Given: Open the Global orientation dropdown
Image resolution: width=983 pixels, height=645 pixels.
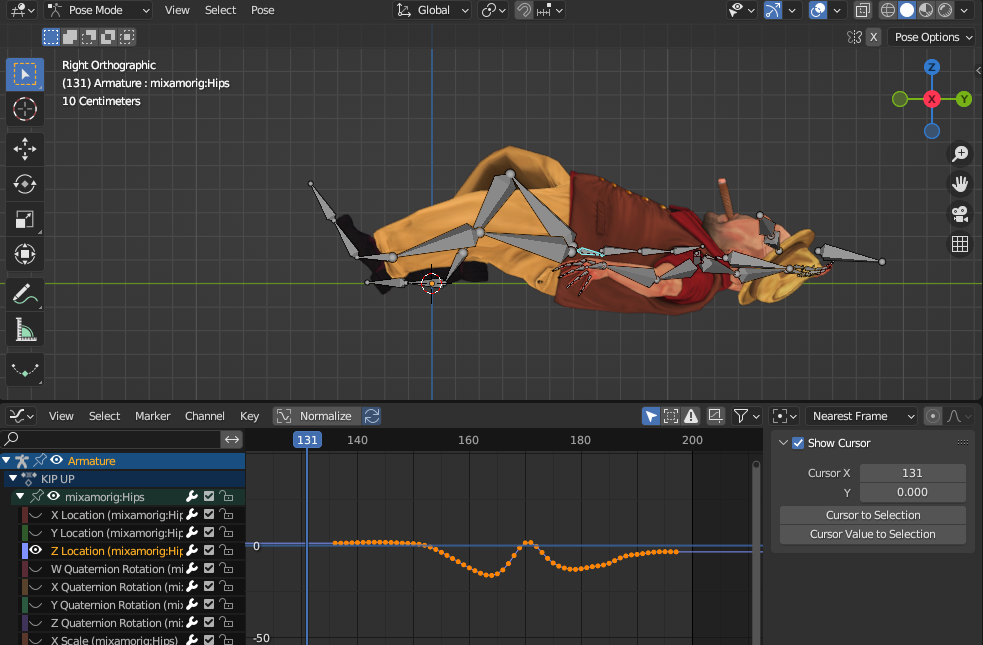Looking at the screenshot, I should pos(432,10).
